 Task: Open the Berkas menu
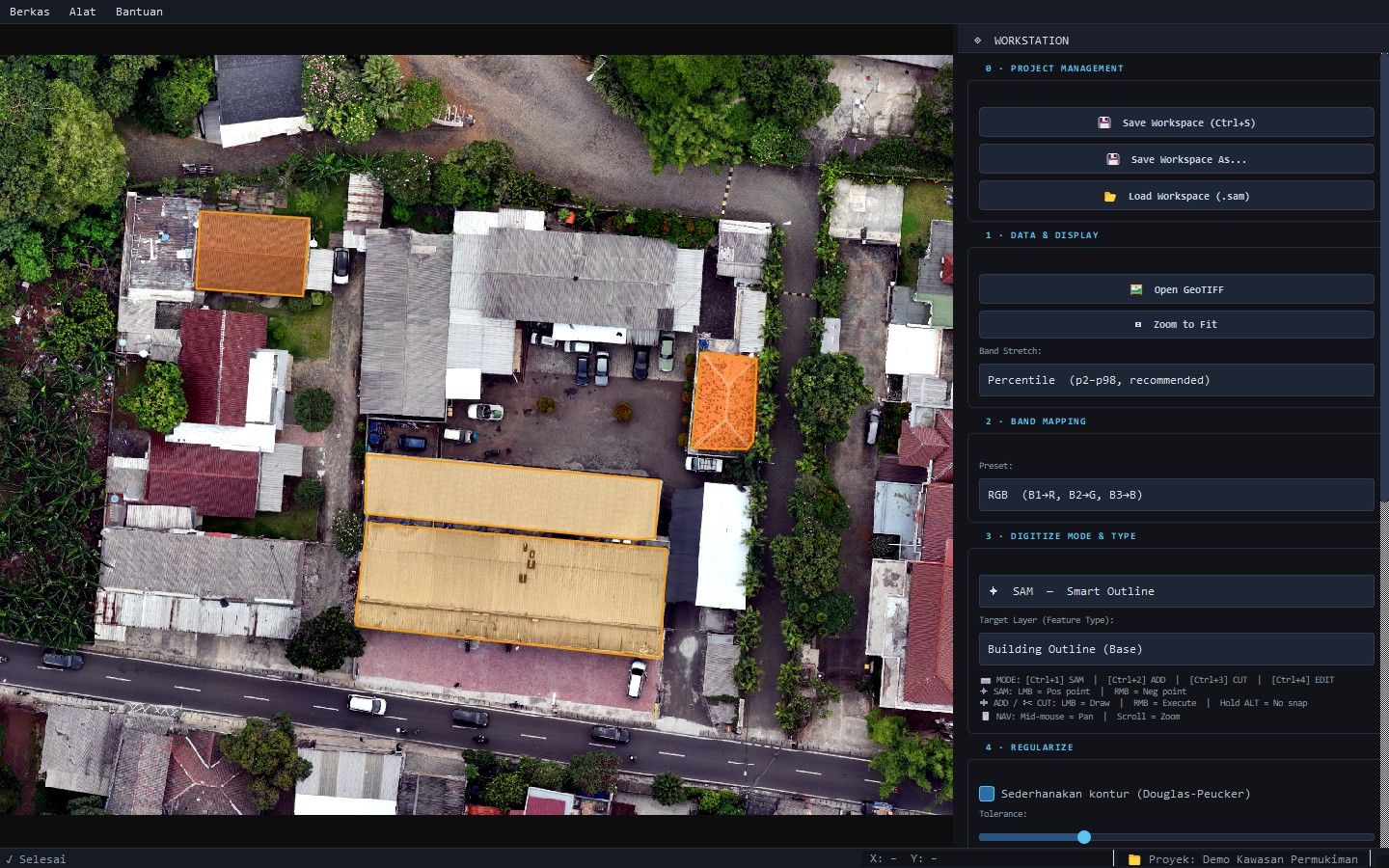pos(30,12)
